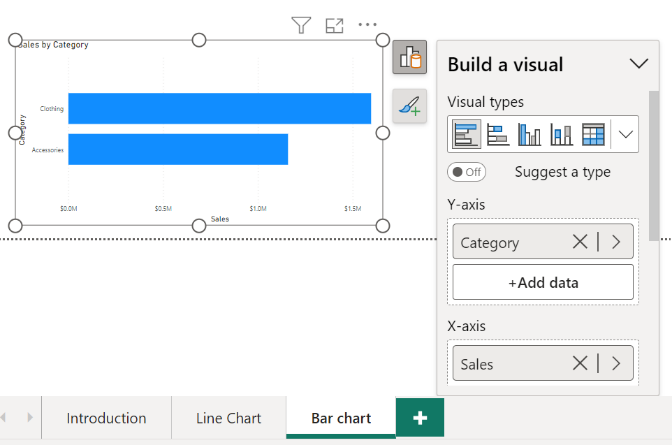Switch to the Line Chart tab
This screenshot has width=672, height=445.
click(x=228, y=418)
